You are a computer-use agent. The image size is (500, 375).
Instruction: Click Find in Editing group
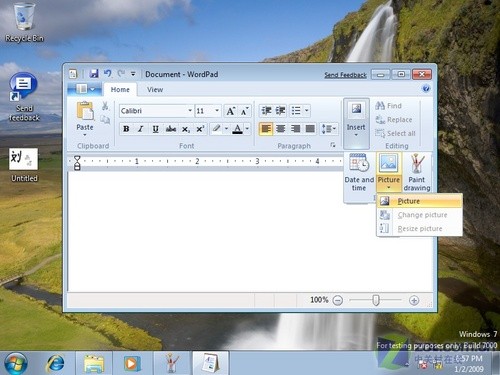click(389, 106)
